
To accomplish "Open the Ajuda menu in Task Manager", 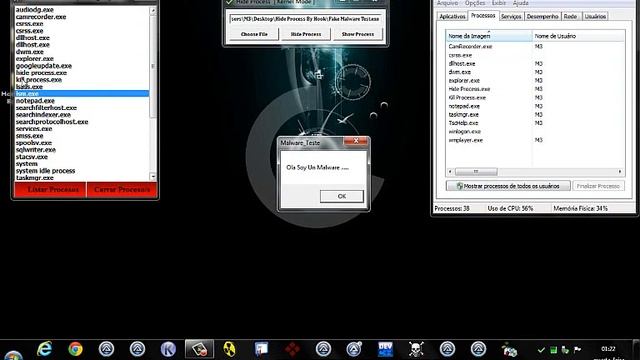I will (520, 3).
